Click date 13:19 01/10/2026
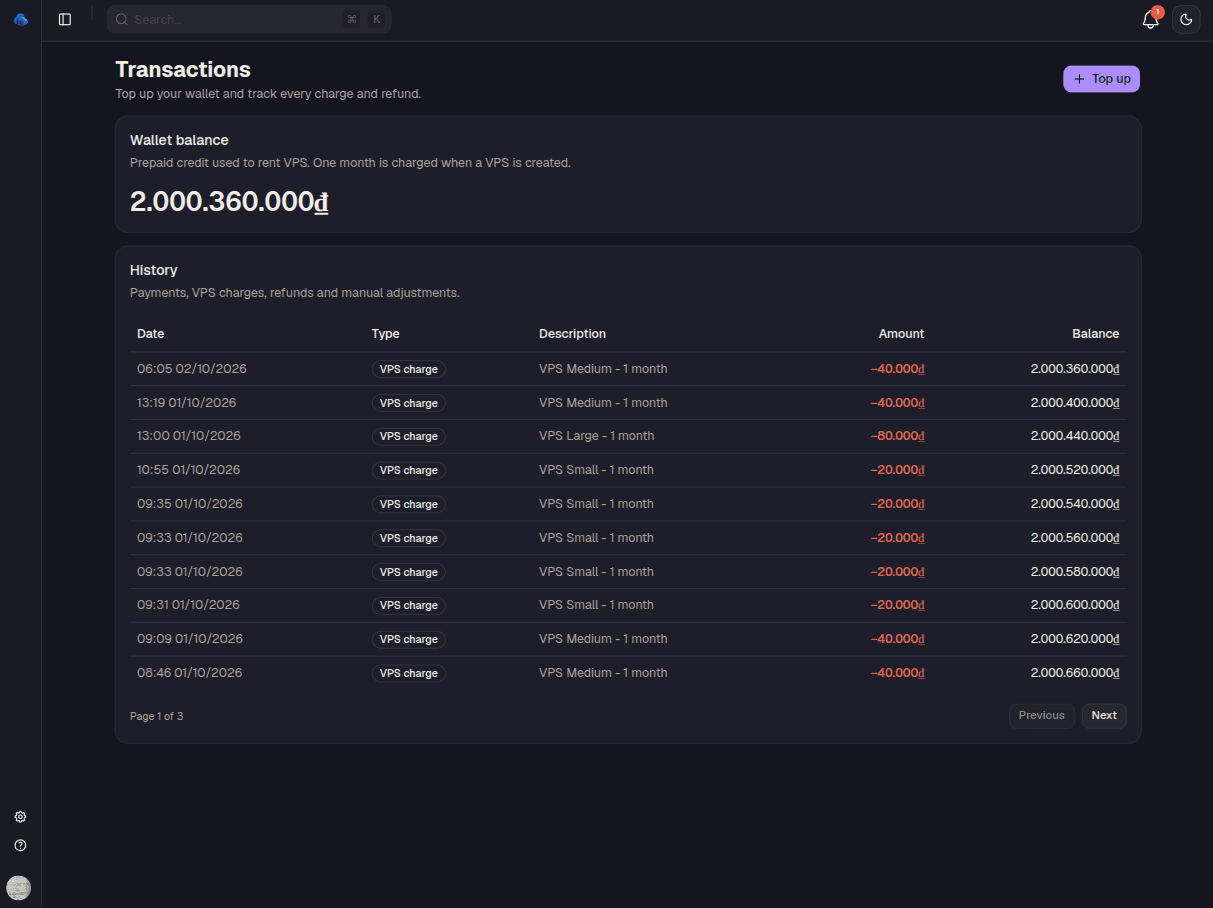The height and width of the screenshot is (908, 1213). [187, 403]
